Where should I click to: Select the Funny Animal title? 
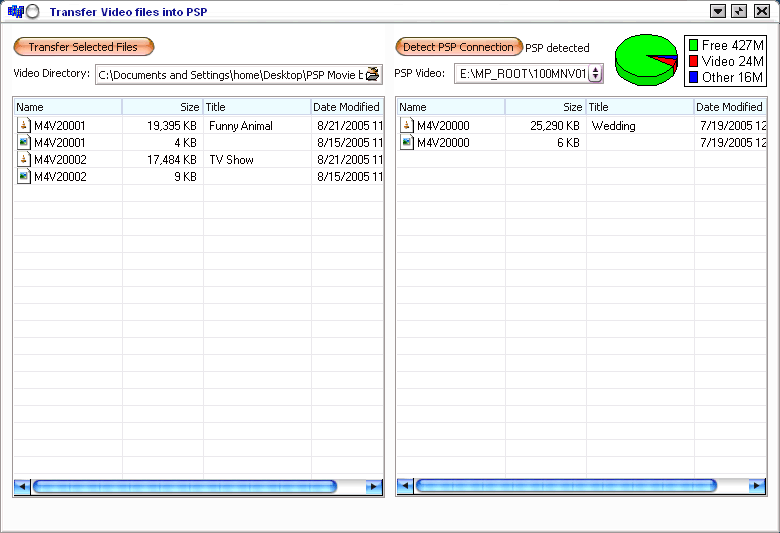[241, 126]
